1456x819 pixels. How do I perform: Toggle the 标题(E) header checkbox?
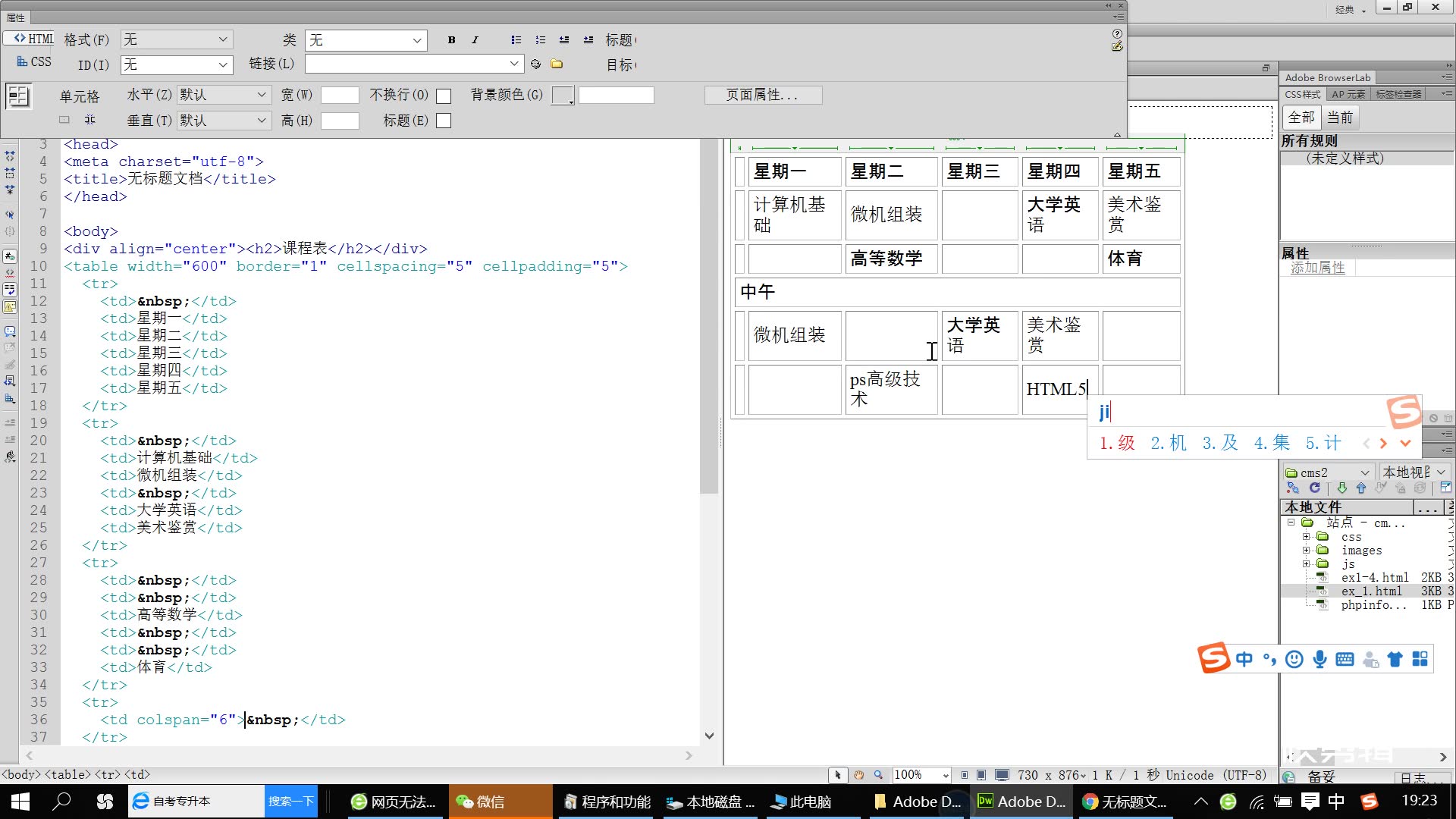pos(444,121)
